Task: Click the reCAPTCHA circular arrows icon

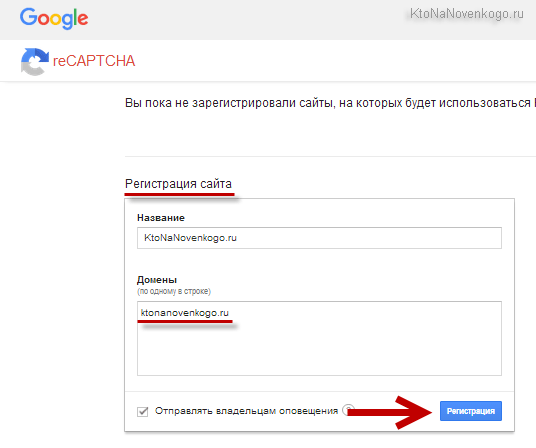Action: [x=35, y=61]
